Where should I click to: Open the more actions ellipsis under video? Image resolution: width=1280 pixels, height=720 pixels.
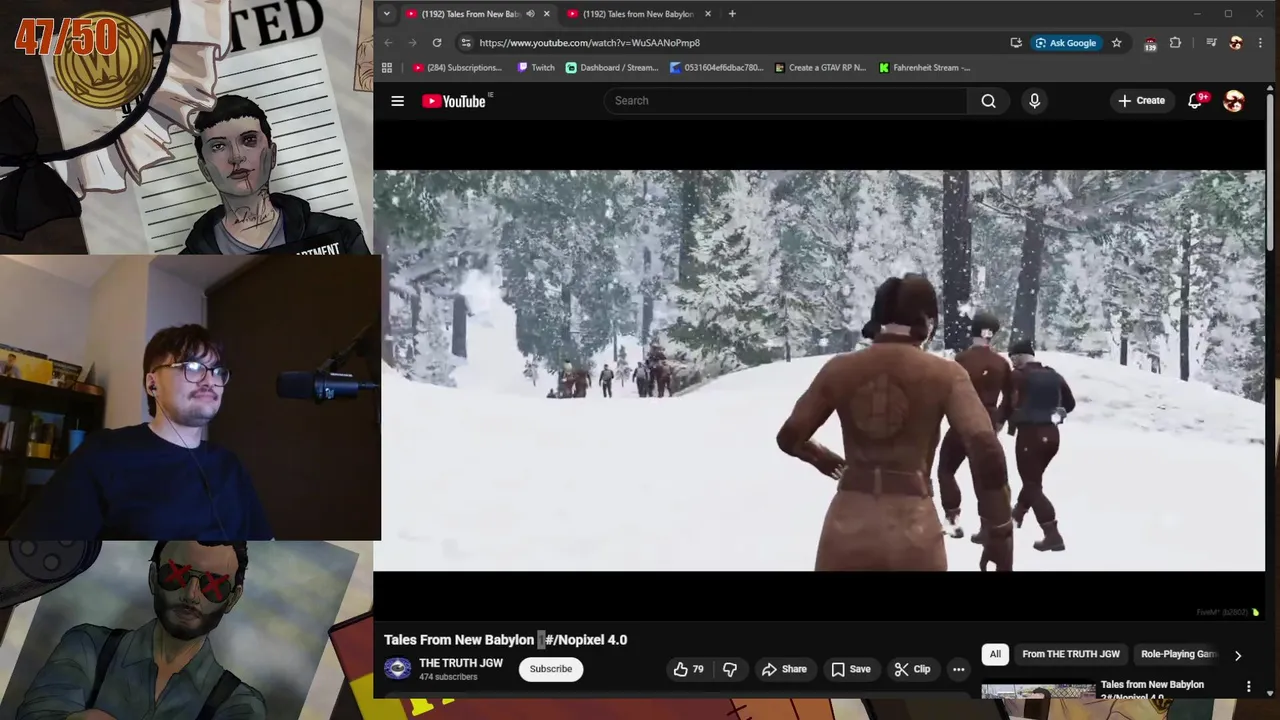tap(958, 669)
